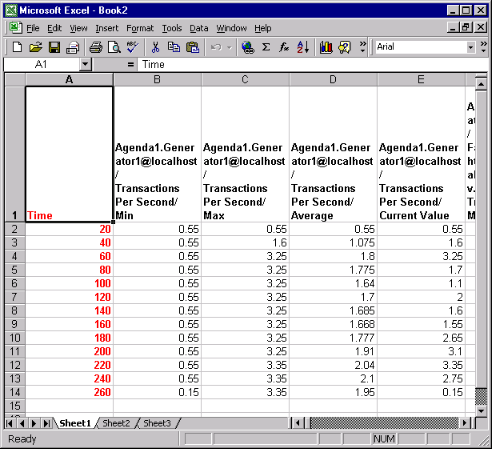Select the Average cell showing 1.075
Screen dimensions: 492x449
click(x=333, y=243)
